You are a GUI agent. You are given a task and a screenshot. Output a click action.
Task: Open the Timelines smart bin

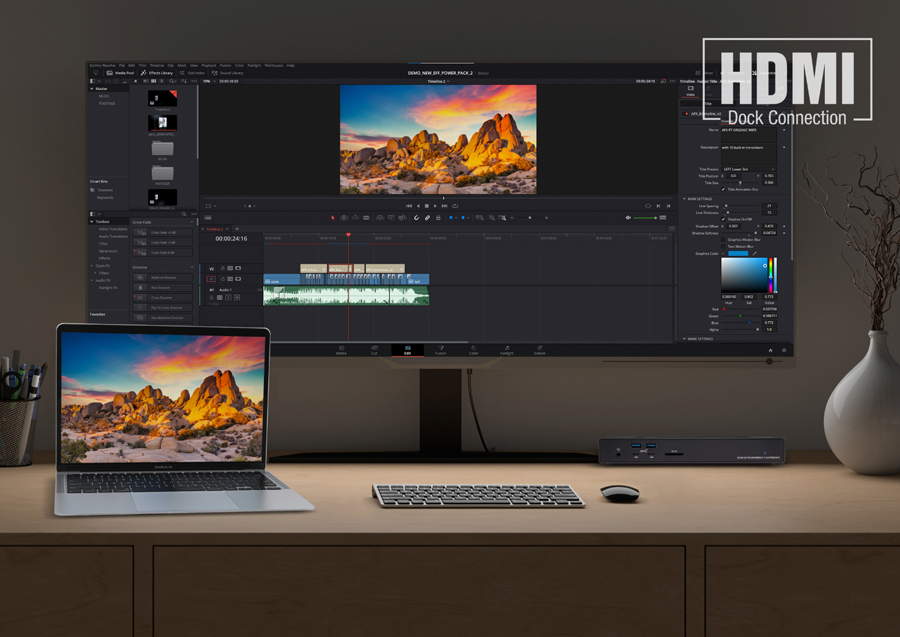(103, 190)
